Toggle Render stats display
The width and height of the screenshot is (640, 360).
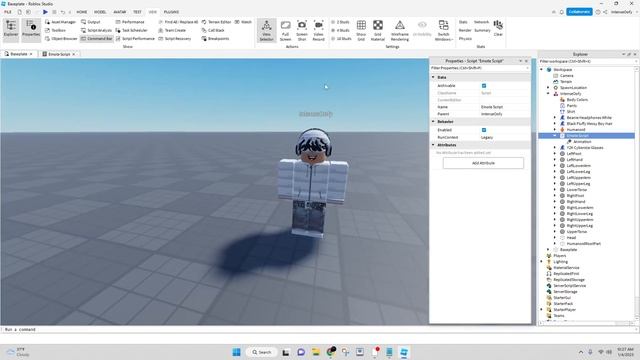click(x=465, y=30)
